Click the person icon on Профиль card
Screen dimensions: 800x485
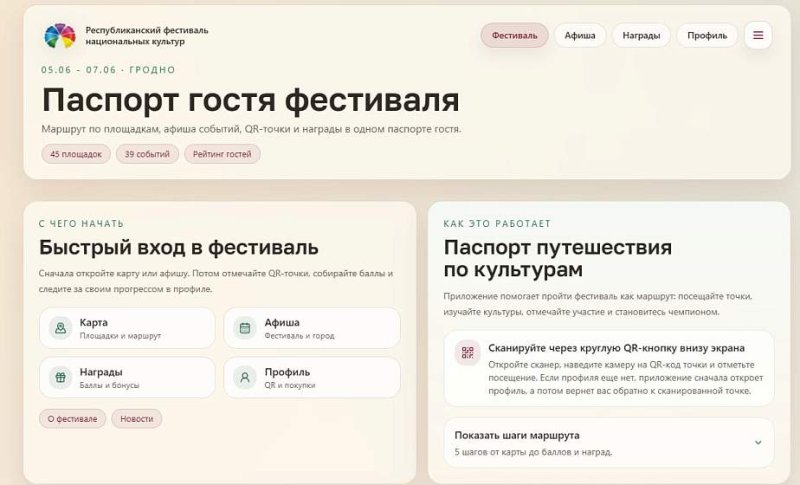coord(245,377)
